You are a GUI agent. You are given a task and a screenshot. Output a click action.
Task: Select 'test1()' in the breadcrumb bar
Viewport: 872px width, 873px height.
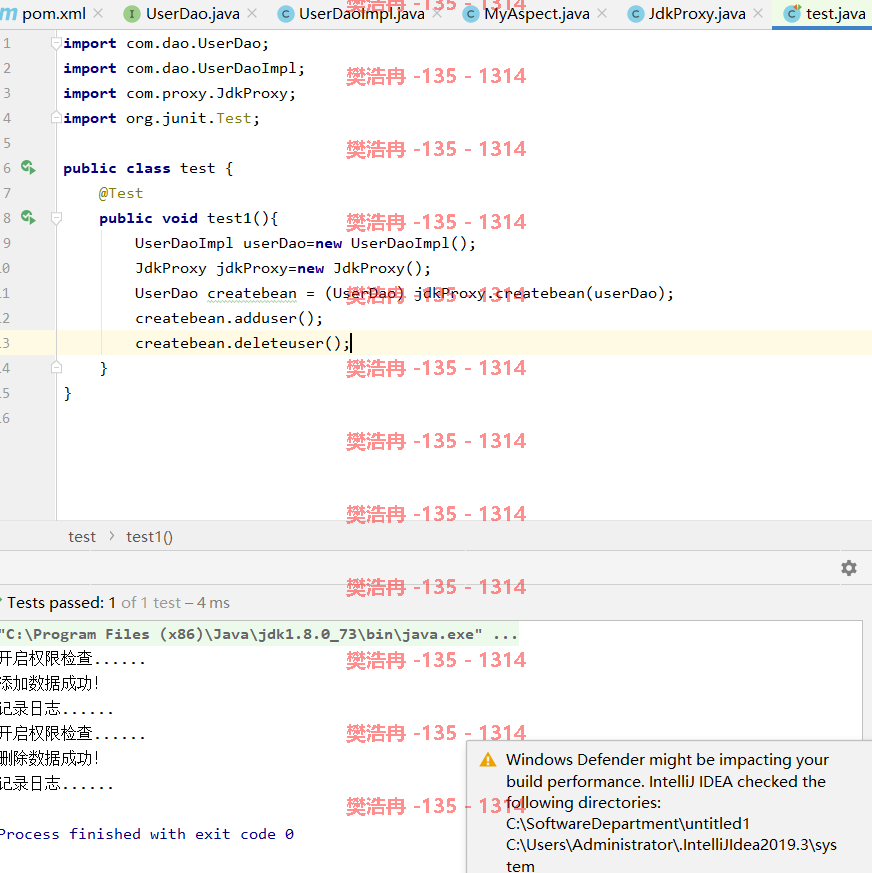(149, 537)
